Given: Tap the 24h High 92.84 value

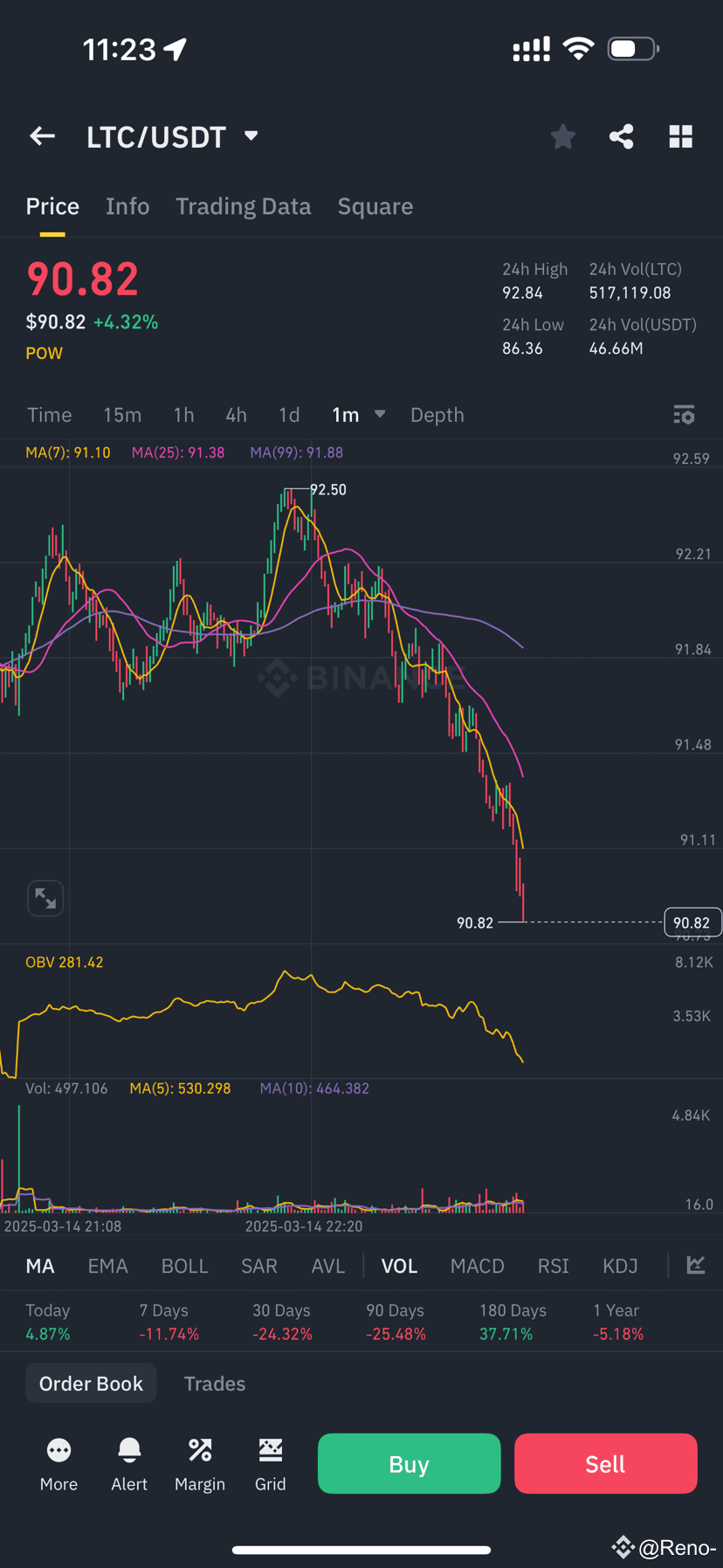Looking at the screenshot, I should [522, 293].
